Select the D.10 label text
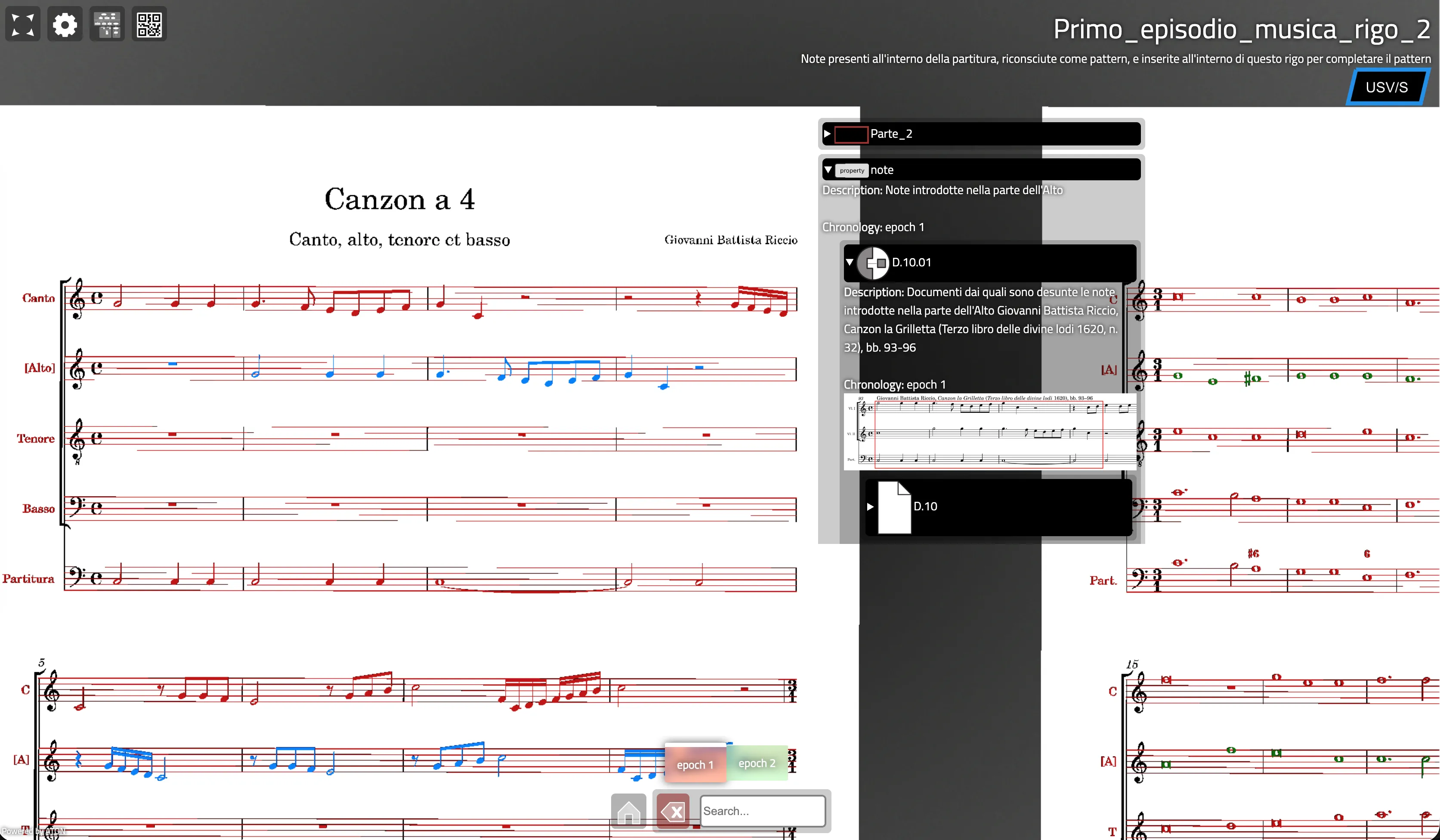The width and height of the screenshot is (1440, 840). click(925, 506)
